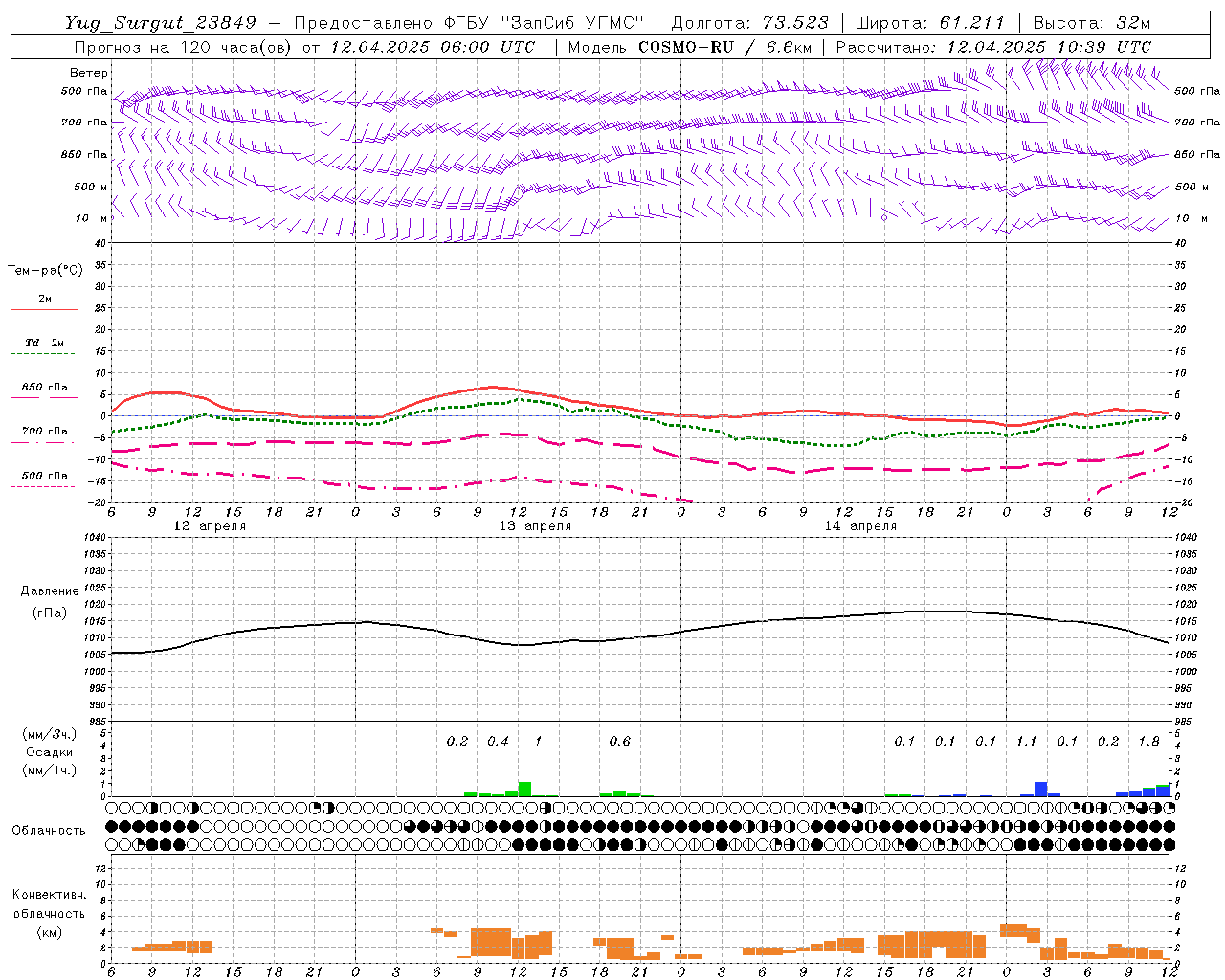Click the 2м temperature legend entry
Screen dimensions: 1225x980
[45, 299]
